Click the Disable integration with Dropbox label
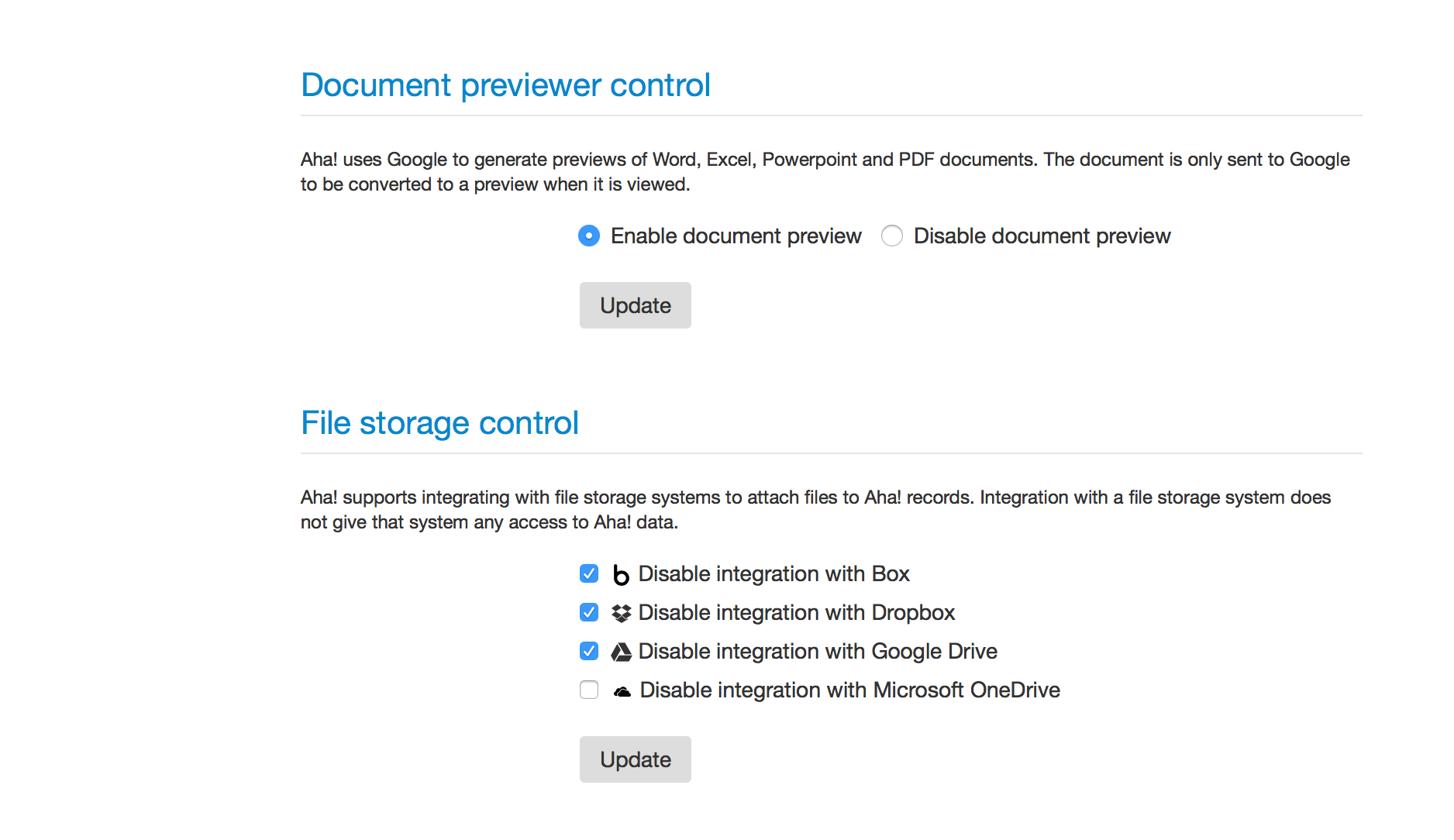This screenshot has height=840, width=1454. point(796,612)
